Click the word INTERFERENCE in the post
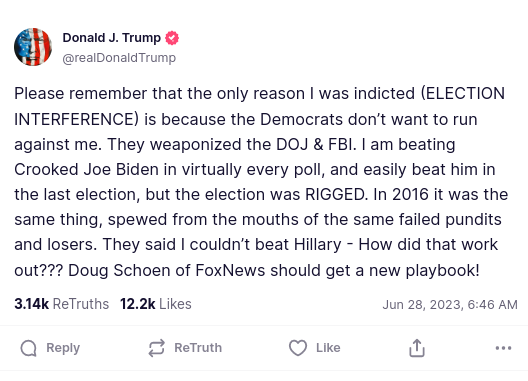The image size is (528, 381). 76,119
